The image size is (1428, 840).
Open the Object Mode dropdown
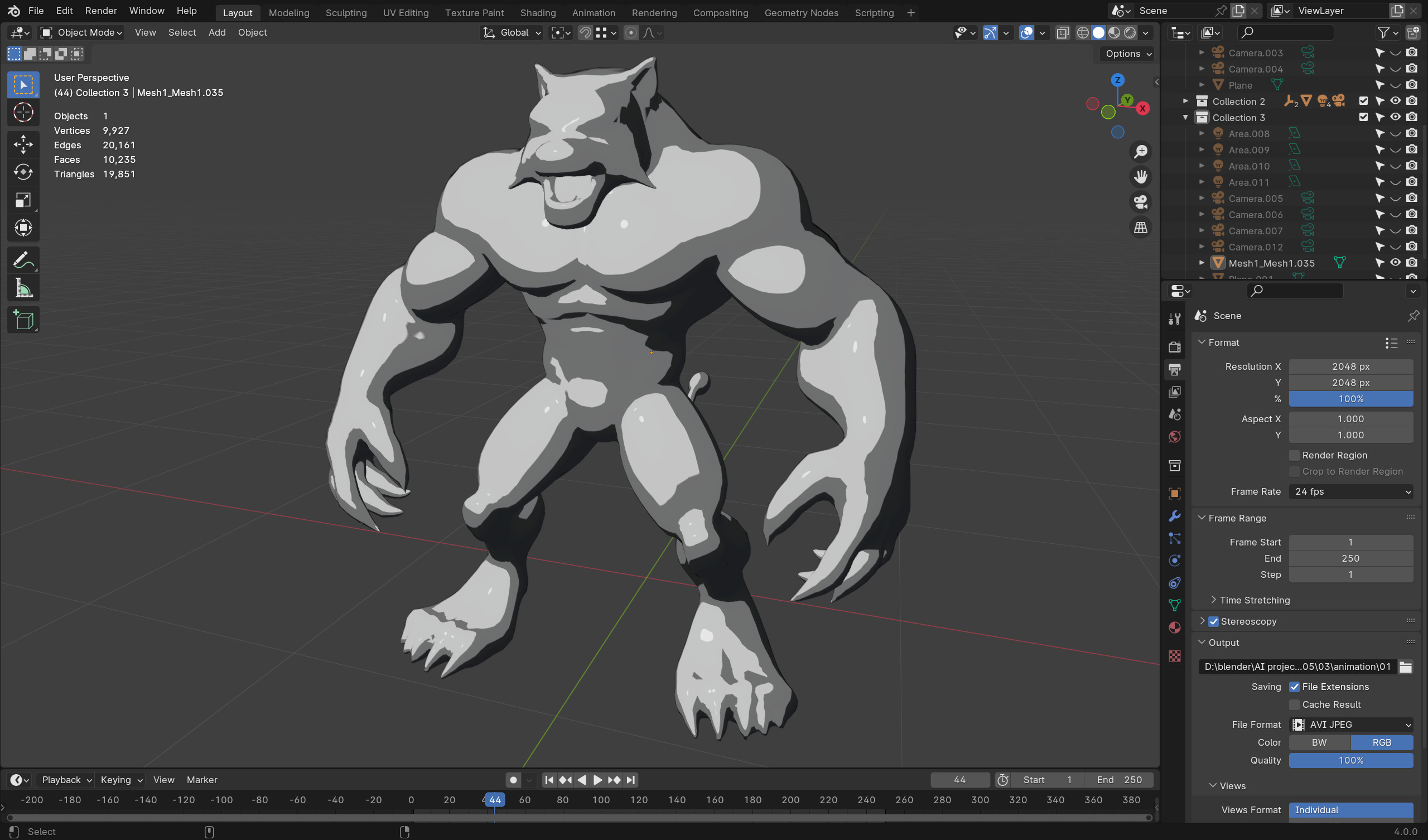[x=82, y=33]
